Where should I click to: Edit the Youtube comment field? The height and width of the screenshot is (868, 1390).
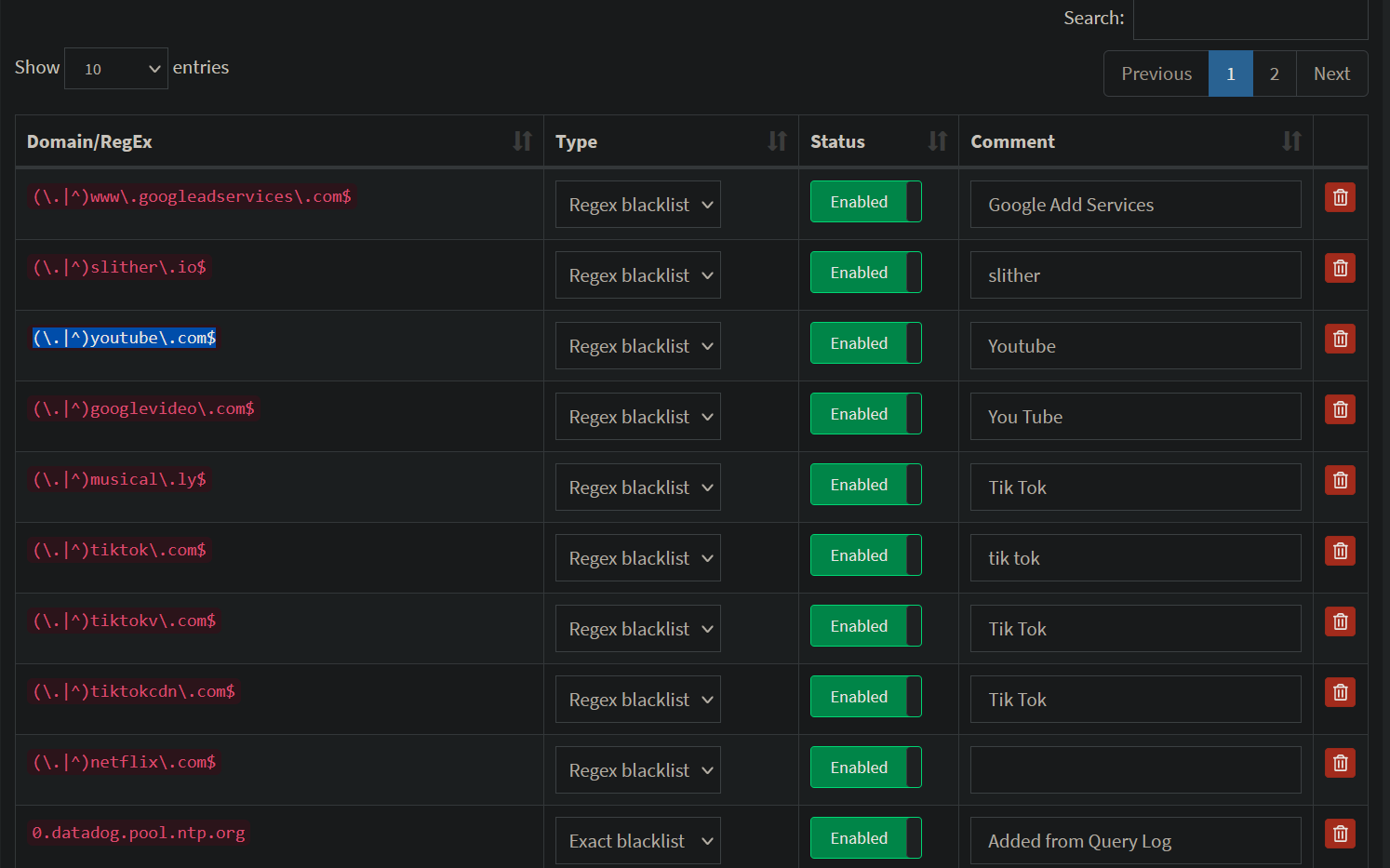coord(1136,346)
